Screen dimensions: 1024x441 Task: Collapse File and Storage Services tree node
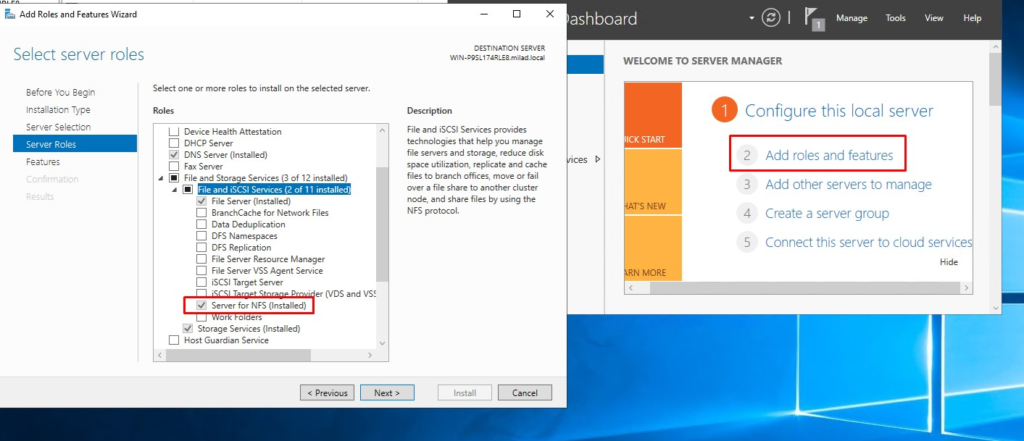(x=161, y=178)
